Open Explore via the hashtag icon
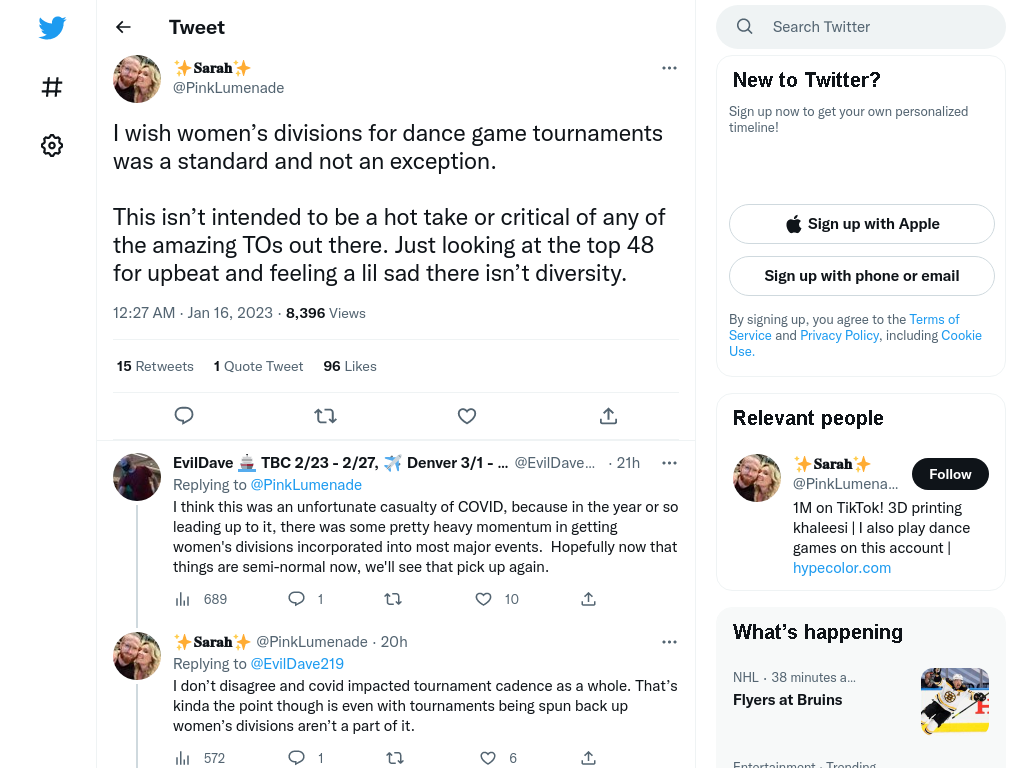The width and height of the screenshot is (1024, 768). point(52,86)
